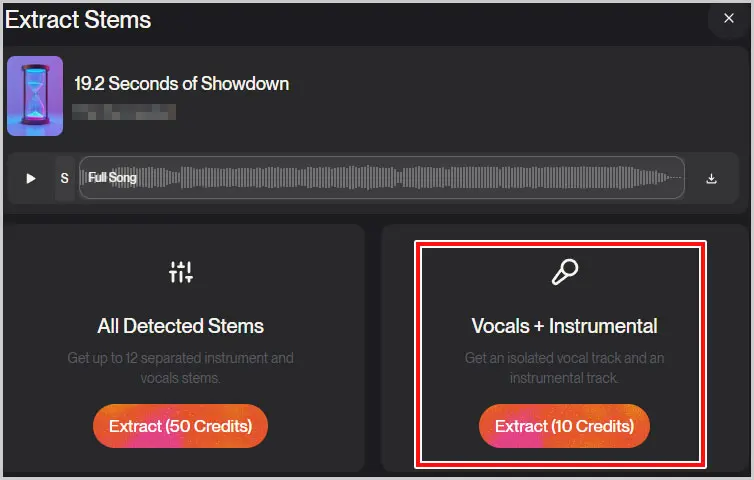
Task: Download the Full Song audio
Action: point(711,178)
